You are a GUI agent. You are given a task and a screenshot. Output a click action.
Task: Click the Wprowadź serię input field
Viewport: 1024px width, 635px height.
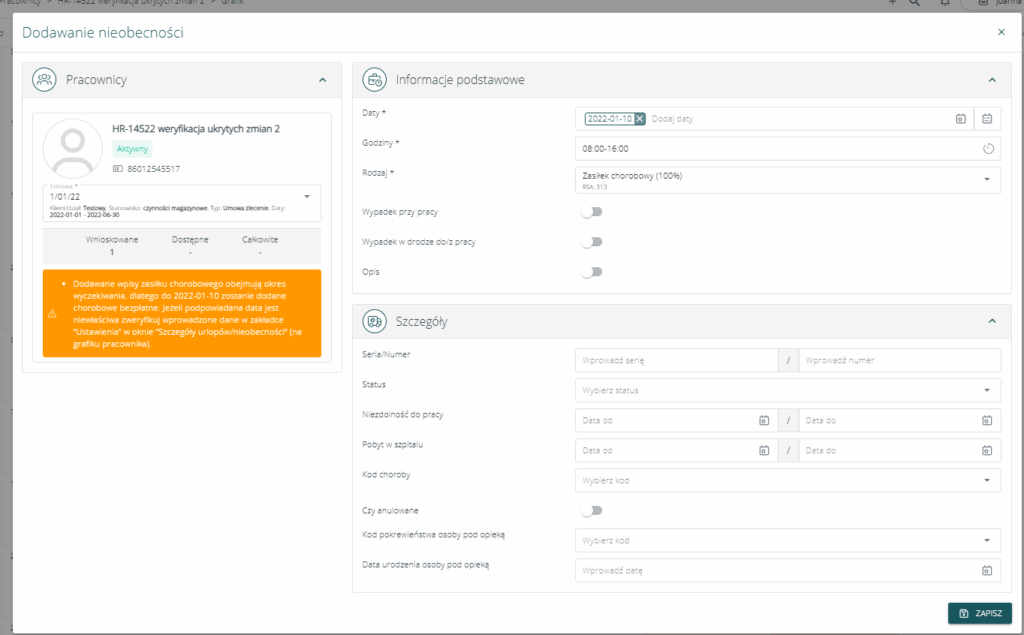pyautogui.click(x=676, y=360)
